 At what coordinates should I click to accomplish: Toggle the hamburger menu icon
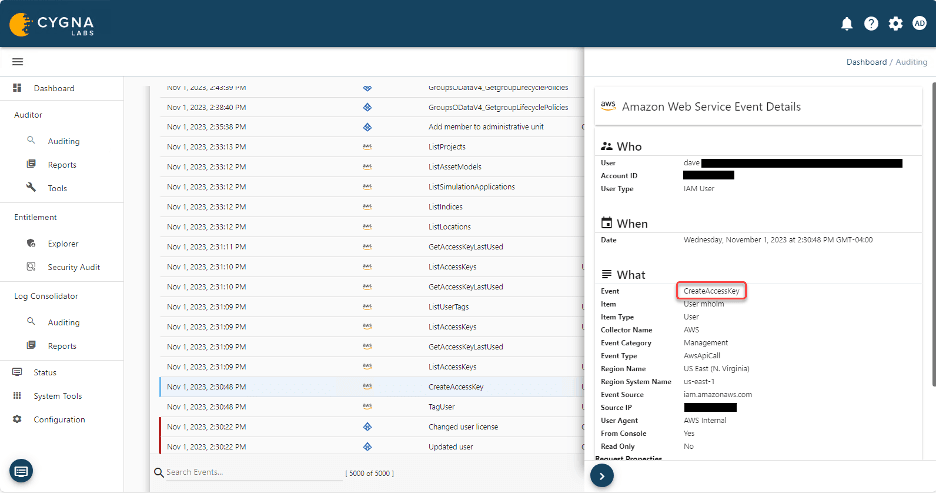17,62
